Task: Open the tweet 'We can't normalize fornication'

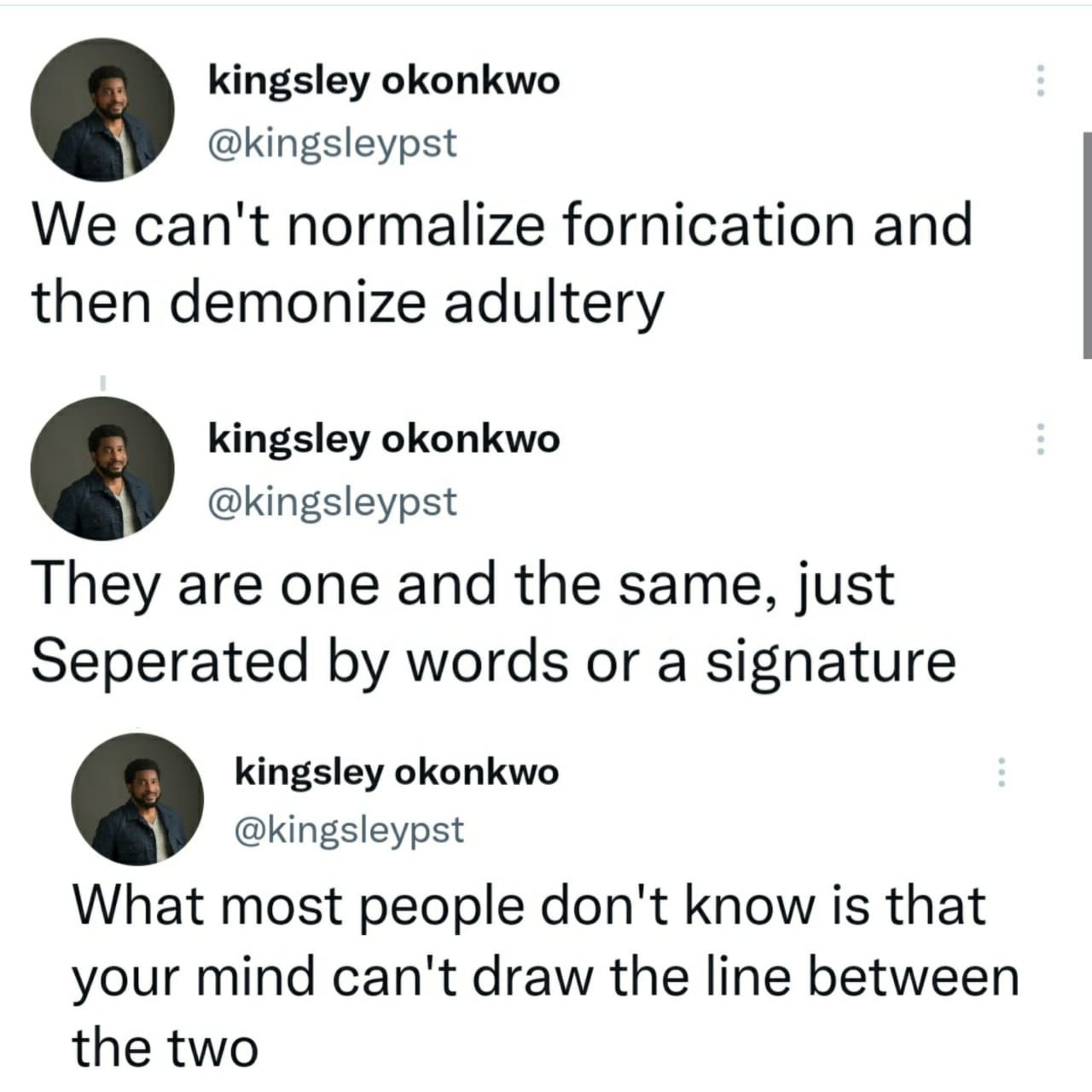Action: click(502, 264)
